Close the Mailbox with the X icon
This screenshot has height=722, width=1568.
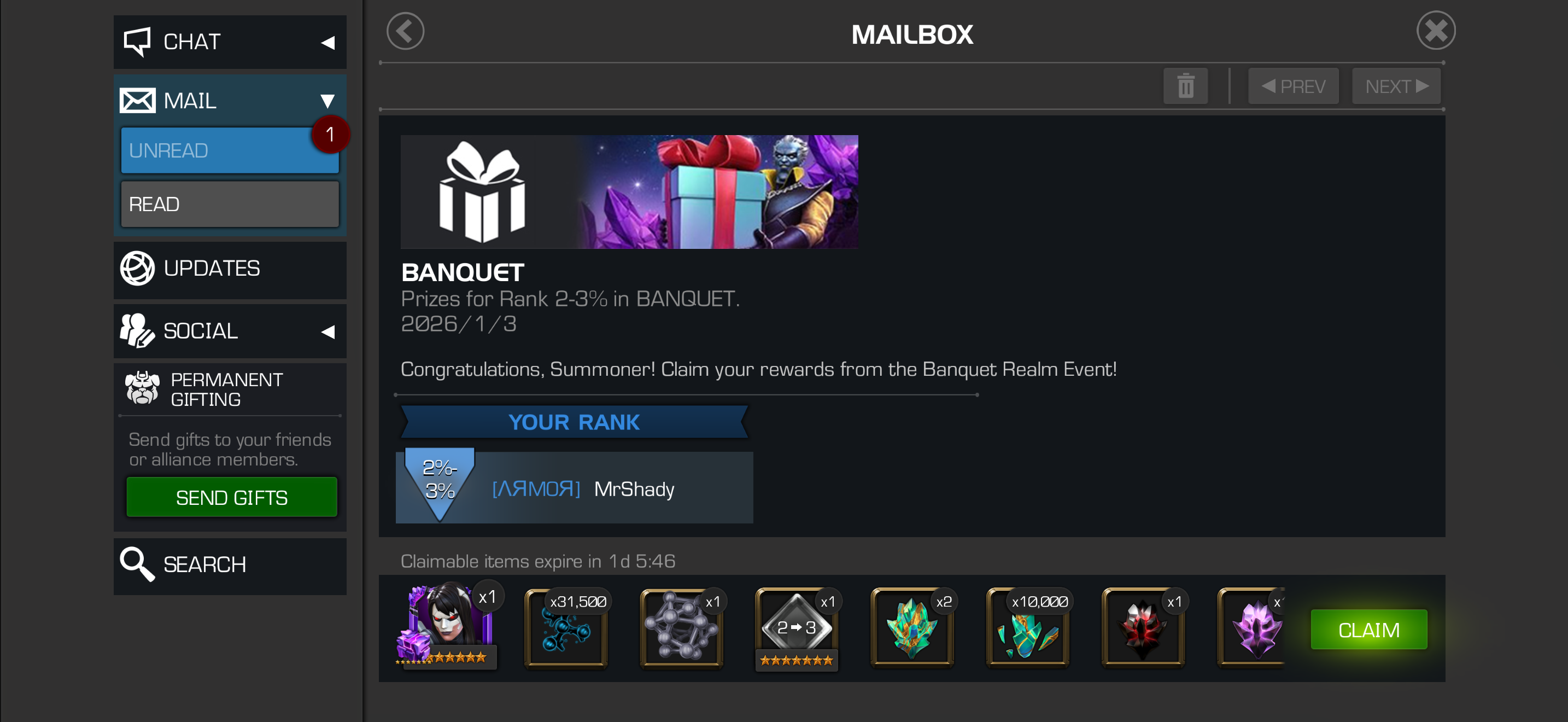[x=1436, y=31]
